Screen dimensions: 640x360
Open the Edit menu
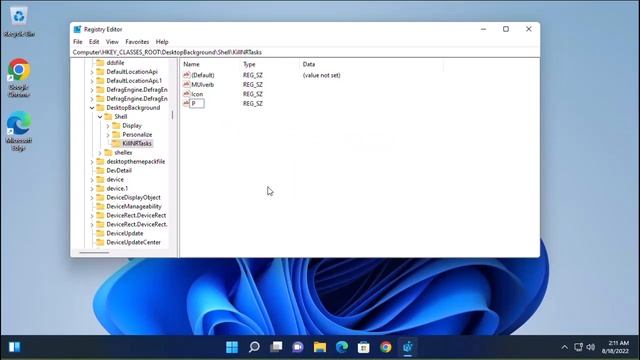[94, 42]
